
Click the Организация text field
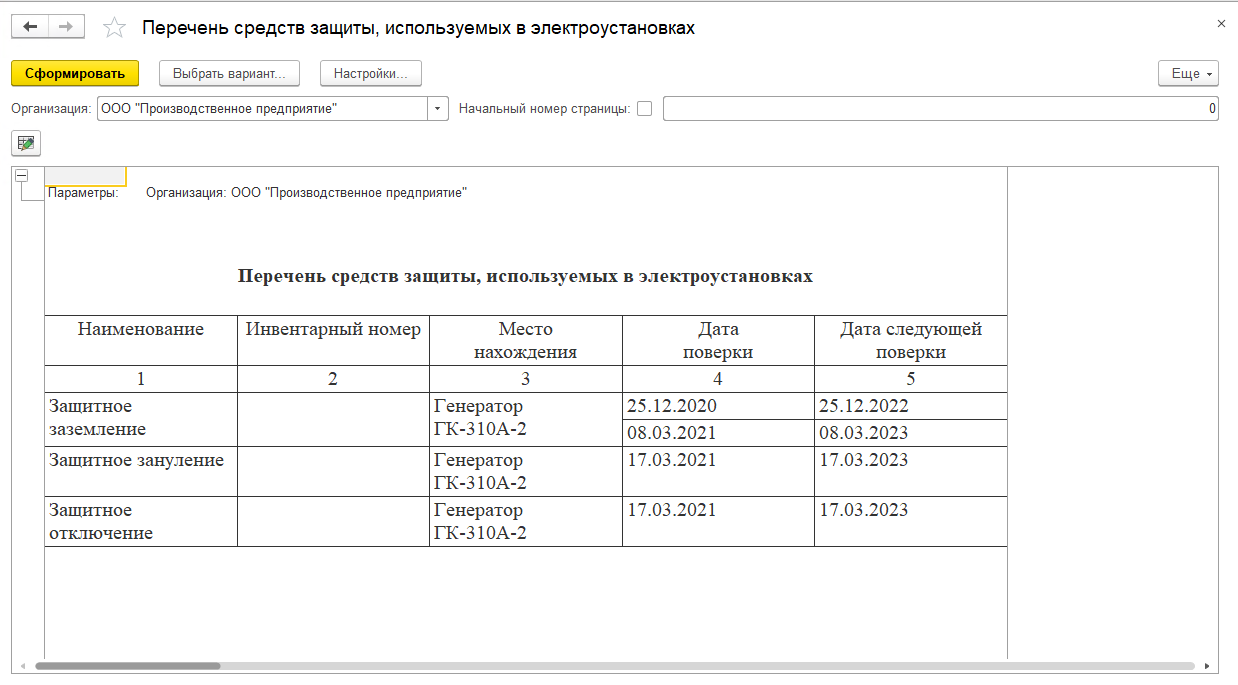(262, 109)
